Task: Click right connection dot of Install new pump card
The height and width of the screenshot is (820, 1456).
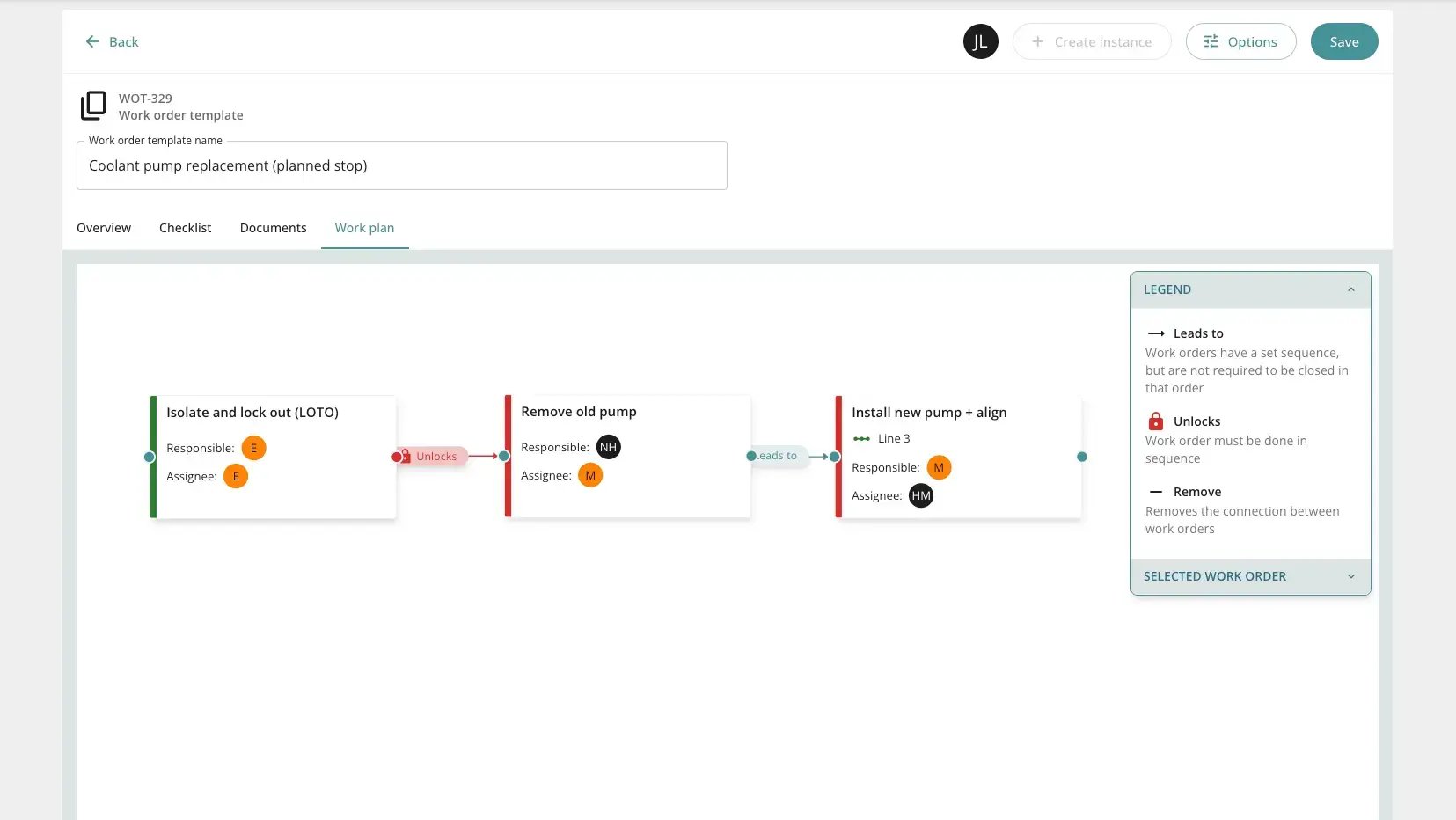Action: pyautogui.click(x=1082, y=457)
